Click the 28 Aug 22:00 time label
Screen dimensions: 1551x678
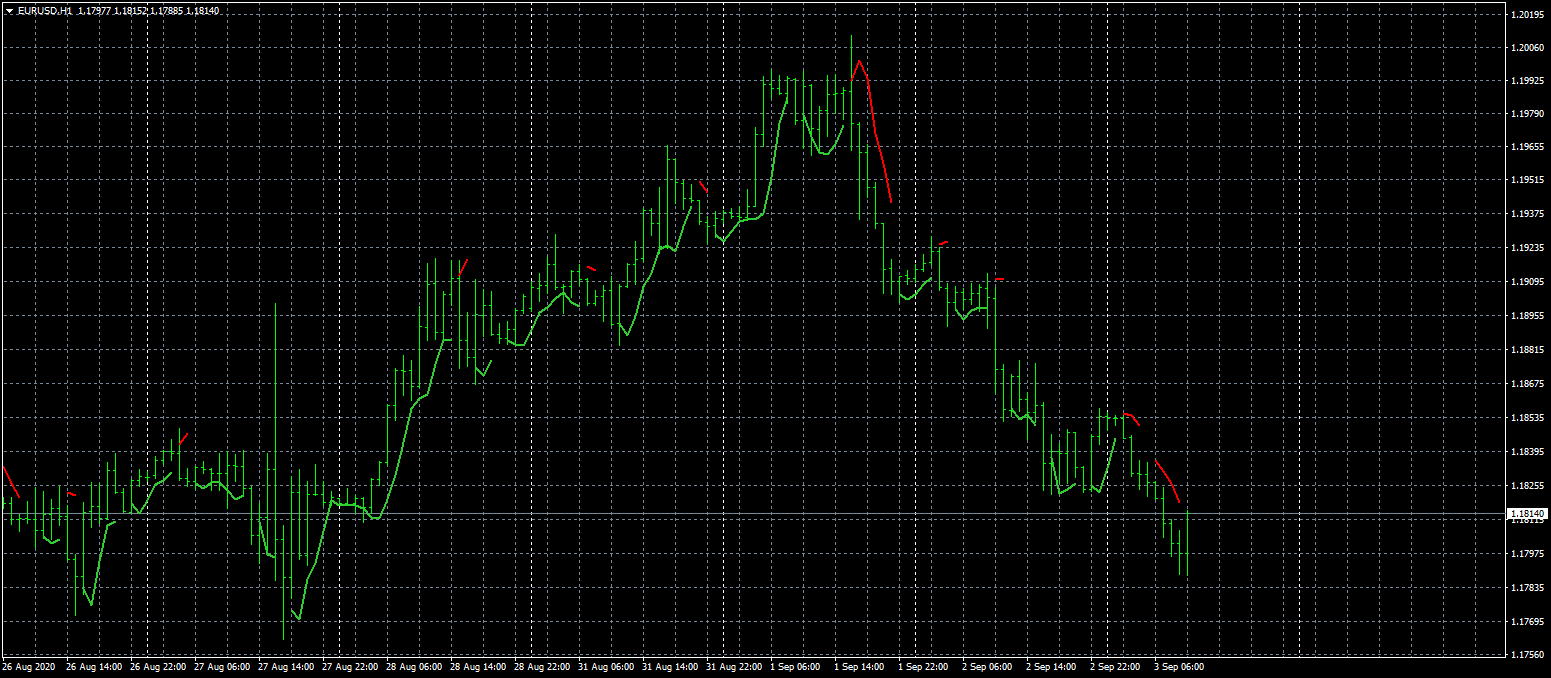click(542, 667)
